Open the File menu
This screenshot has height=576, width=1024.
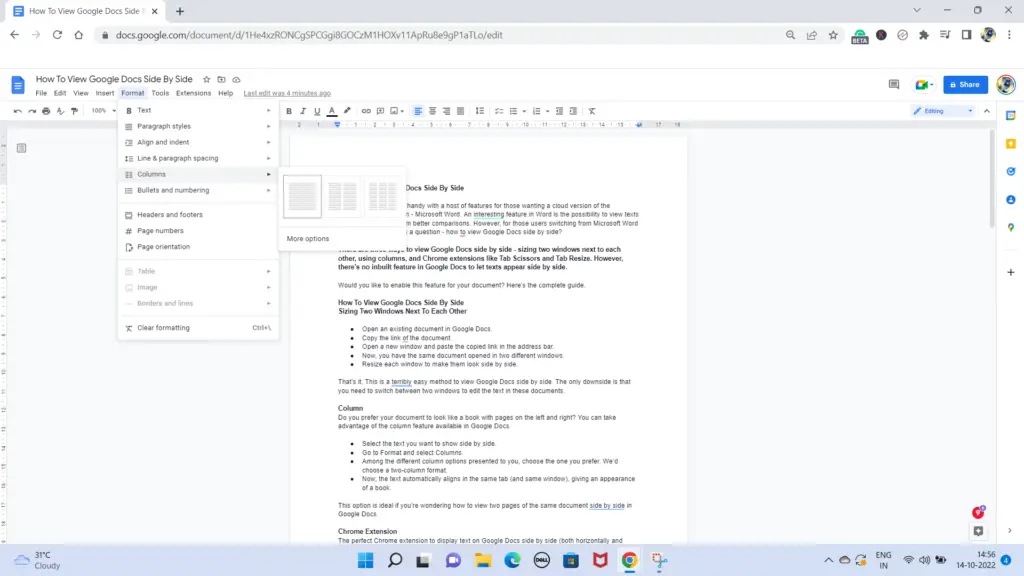click(x=41, y=93)
